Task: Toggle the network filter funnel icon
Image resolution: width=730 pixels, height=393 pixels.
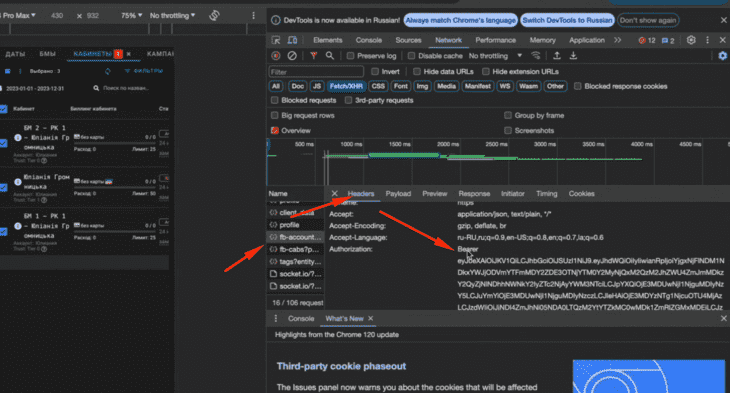Action: pyautogui.click(x=314, y=56)
